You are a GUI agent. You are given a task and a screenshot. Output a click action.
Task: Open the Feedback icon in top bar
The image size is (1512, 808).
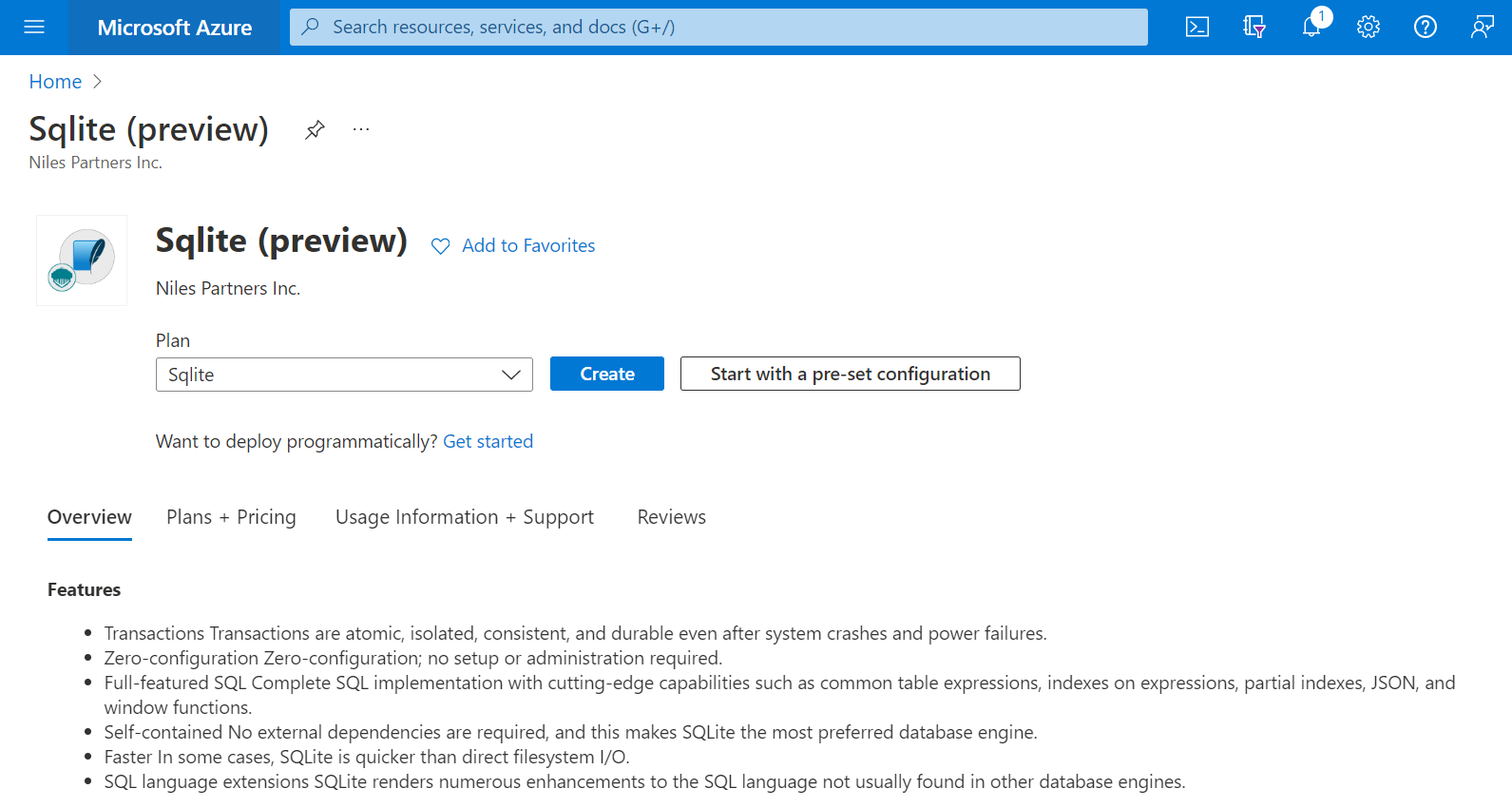(x=1483, y=27)
